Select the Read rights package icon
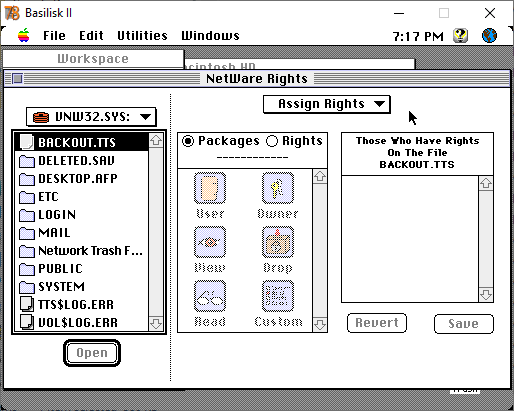 point(210,296)
